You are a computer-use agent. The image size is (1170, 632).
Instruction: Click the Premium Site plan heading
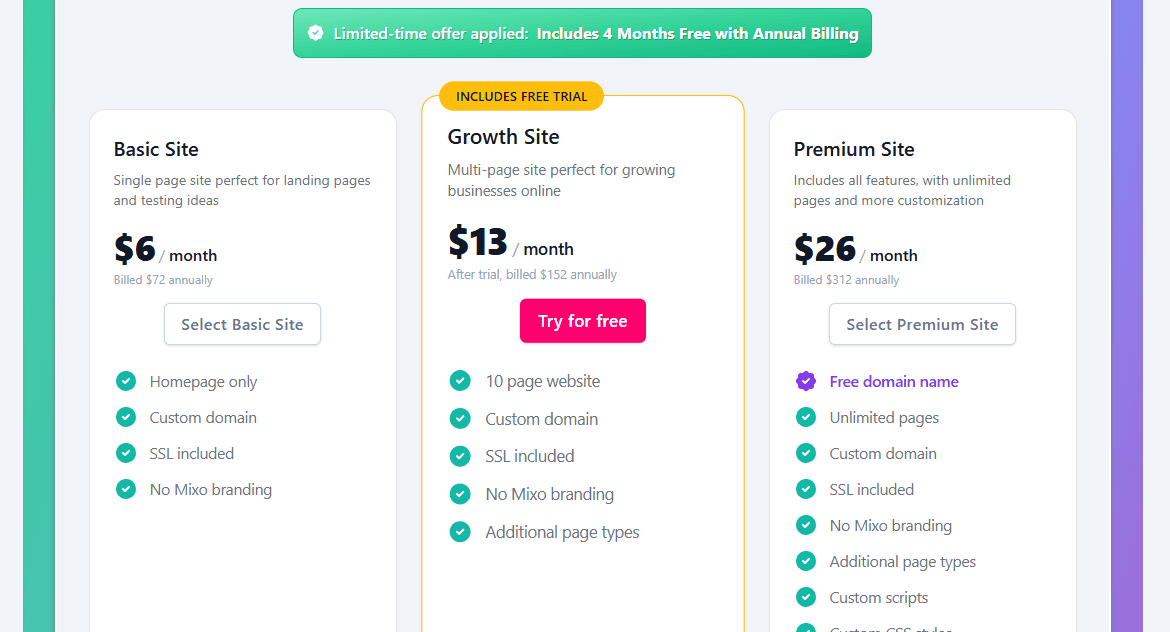[x=854, y=148]
